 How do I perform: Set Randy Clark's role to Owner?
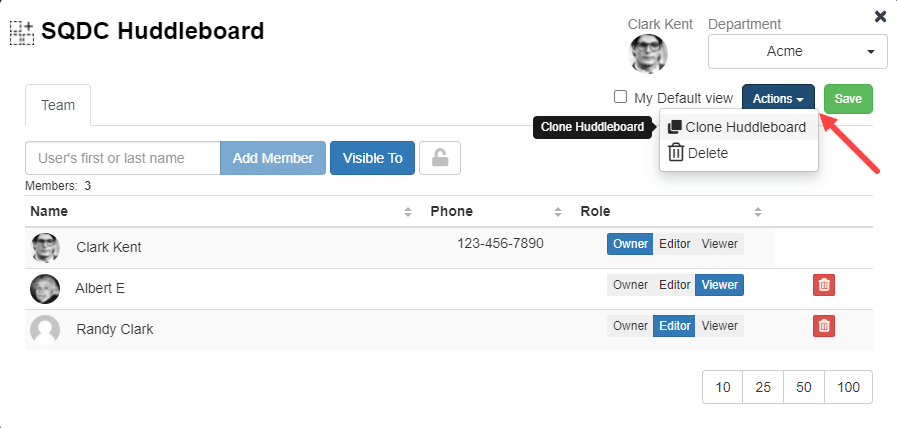(630, 326)
